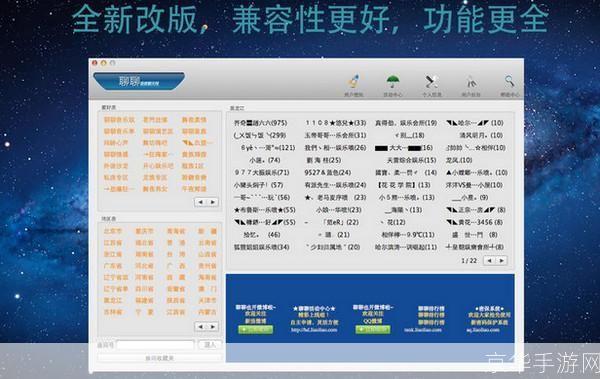
Task: Join the room with 975 users
Action: click(261, 123)
